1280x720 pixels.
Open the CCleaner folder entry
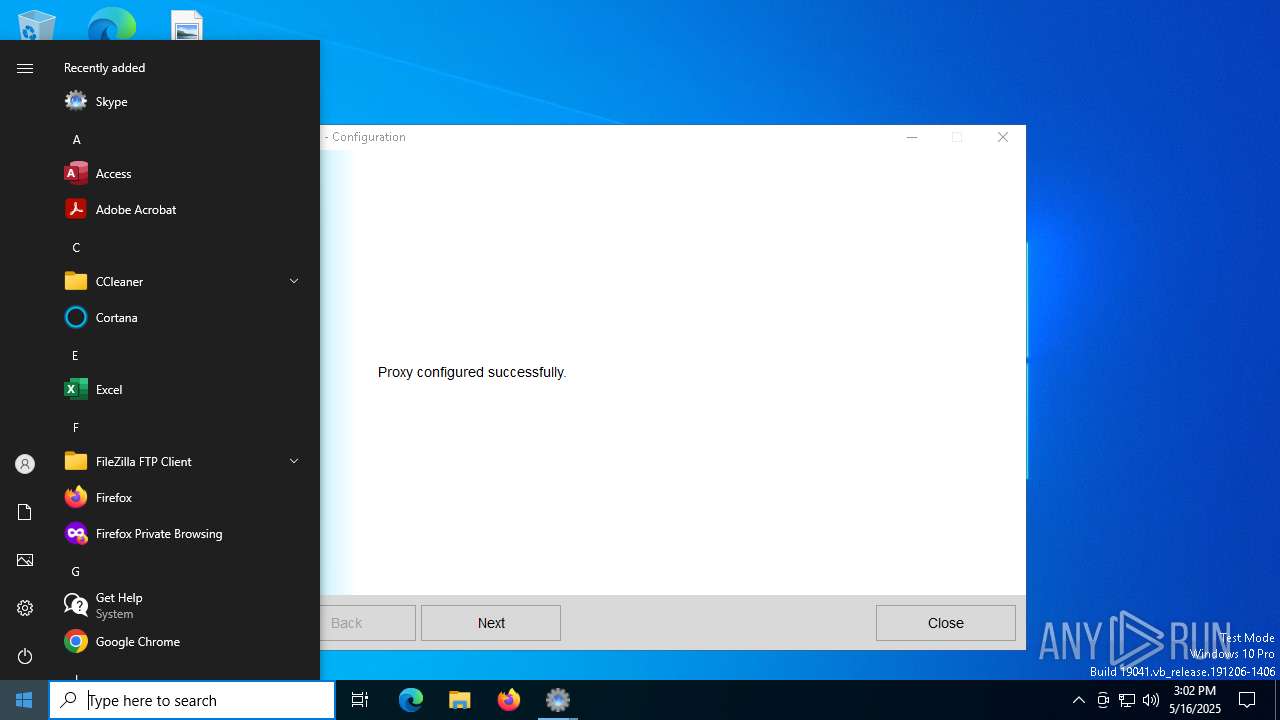184,282
